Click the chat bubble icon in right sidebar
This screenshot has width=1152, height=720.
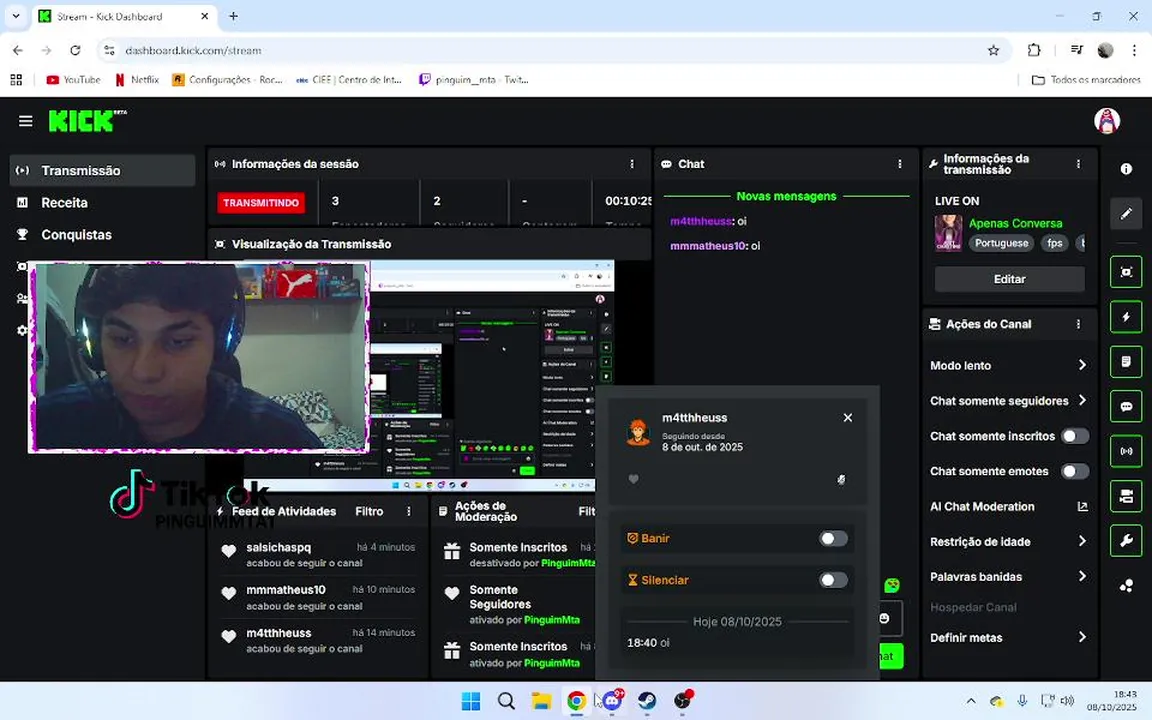1126,407
